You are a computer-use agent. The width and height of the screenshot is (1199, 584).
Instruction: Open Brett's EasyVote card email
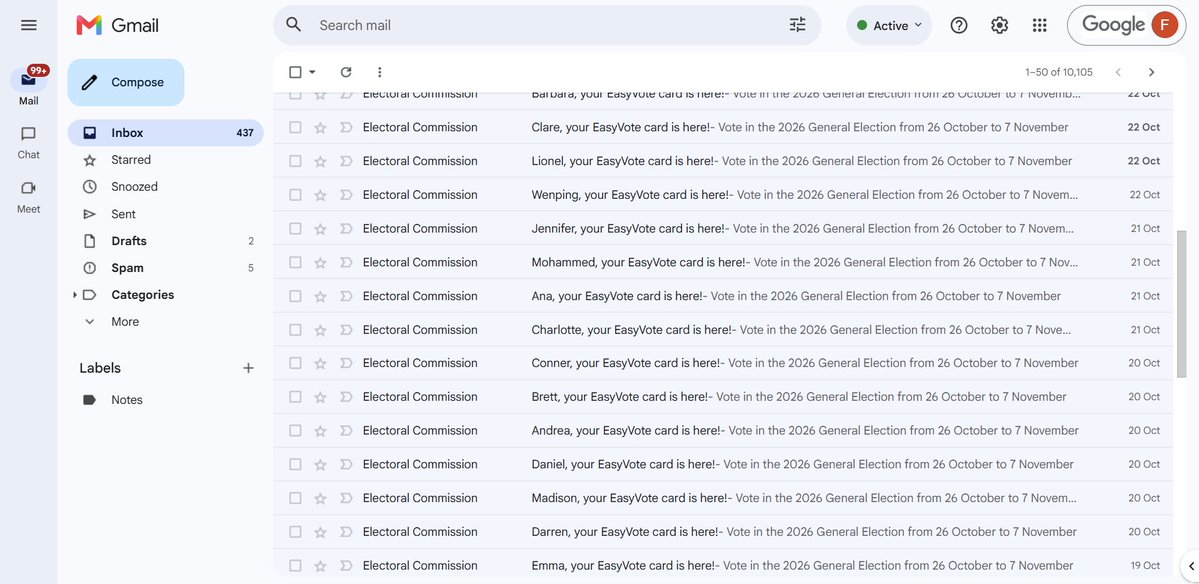click(723, 397)
